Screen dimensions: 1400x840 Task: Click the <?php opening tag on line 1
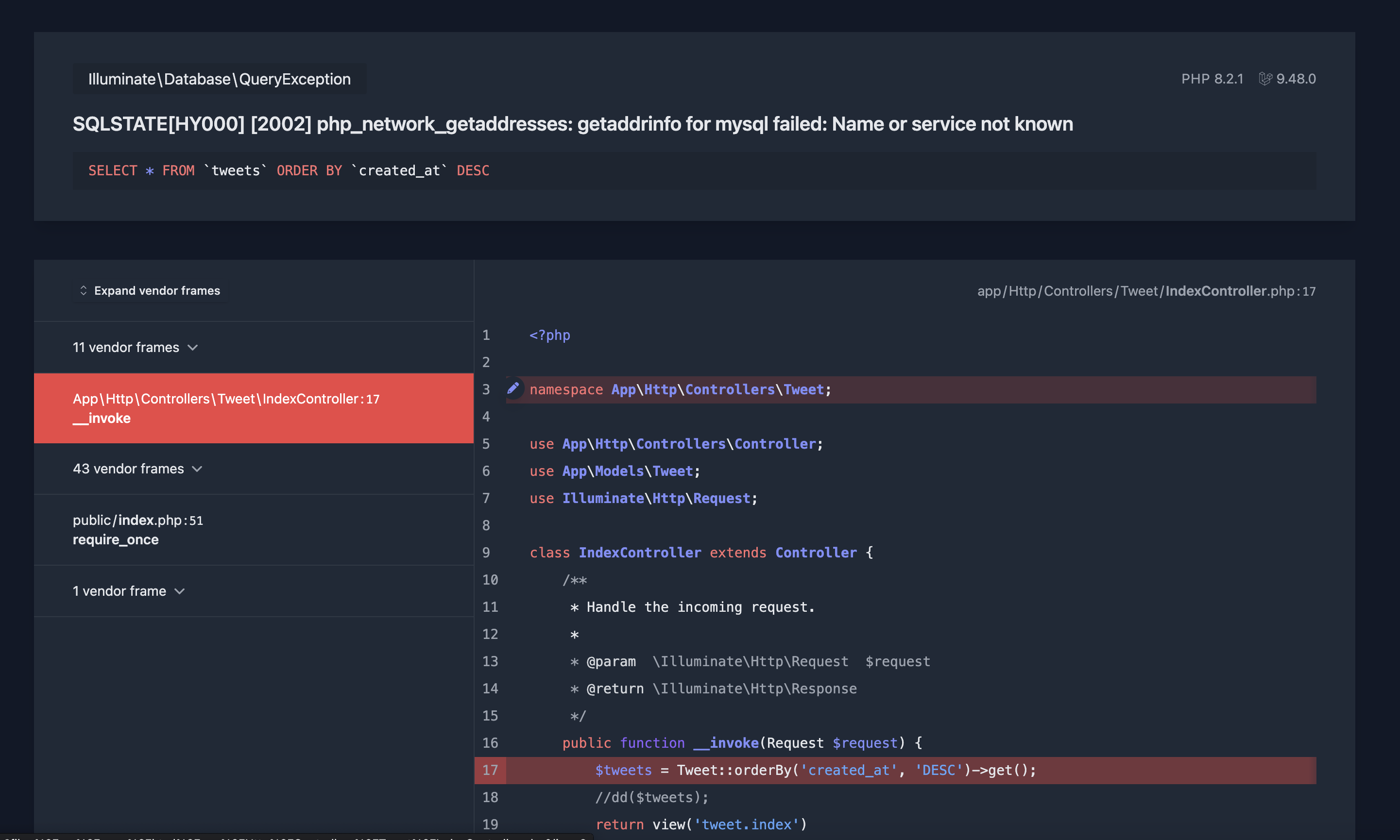coord(550,335)
